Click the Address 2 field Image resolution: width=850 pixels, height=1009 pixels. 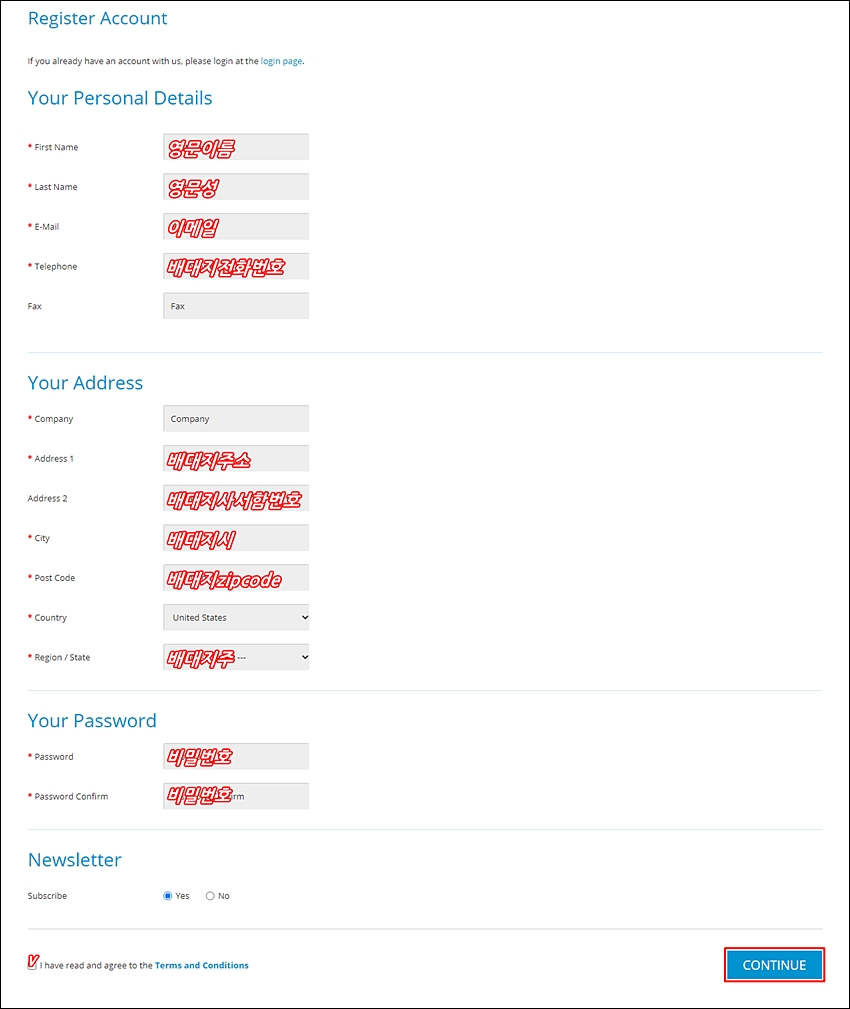click(x=236, y=499)
